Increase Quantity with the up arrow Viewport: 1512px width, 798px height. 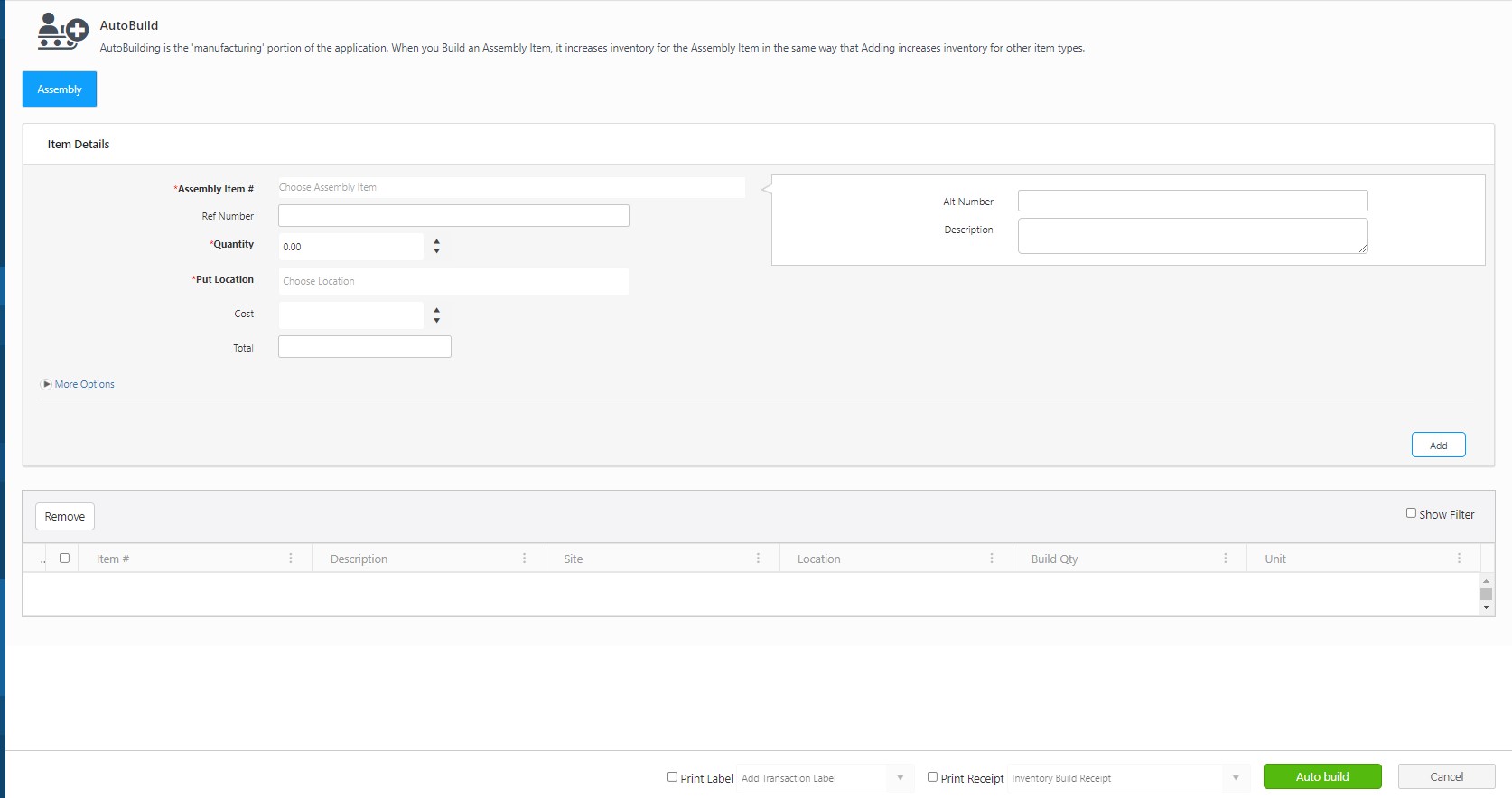[437, 241]
